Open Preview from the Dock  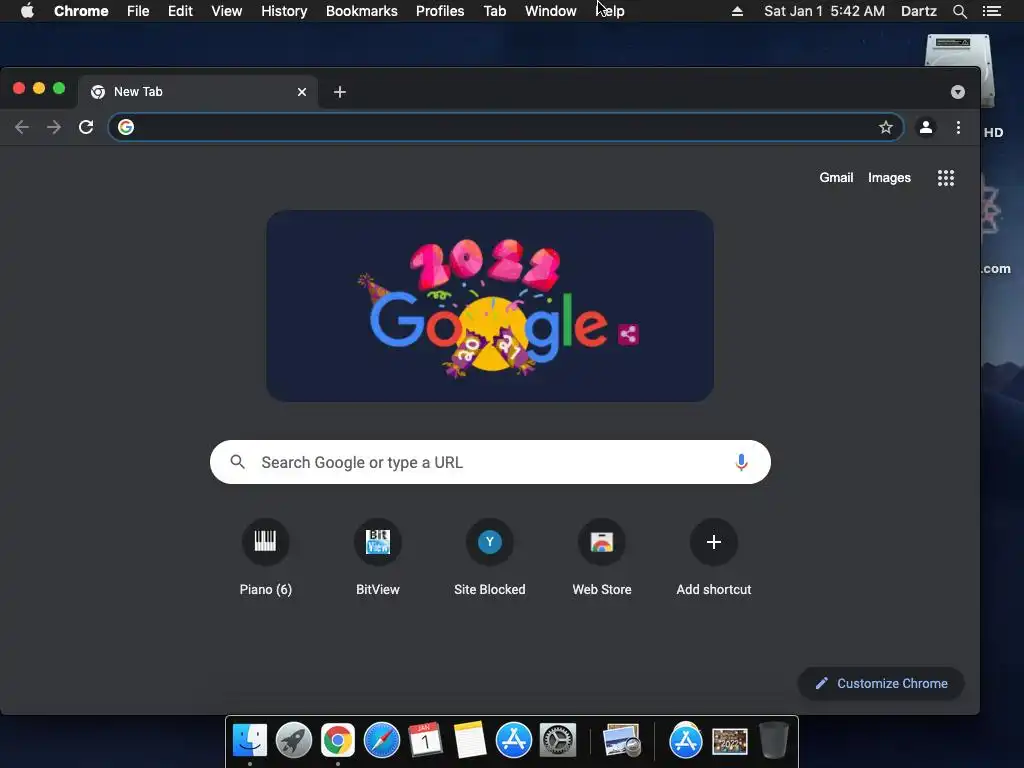(621, 741)
